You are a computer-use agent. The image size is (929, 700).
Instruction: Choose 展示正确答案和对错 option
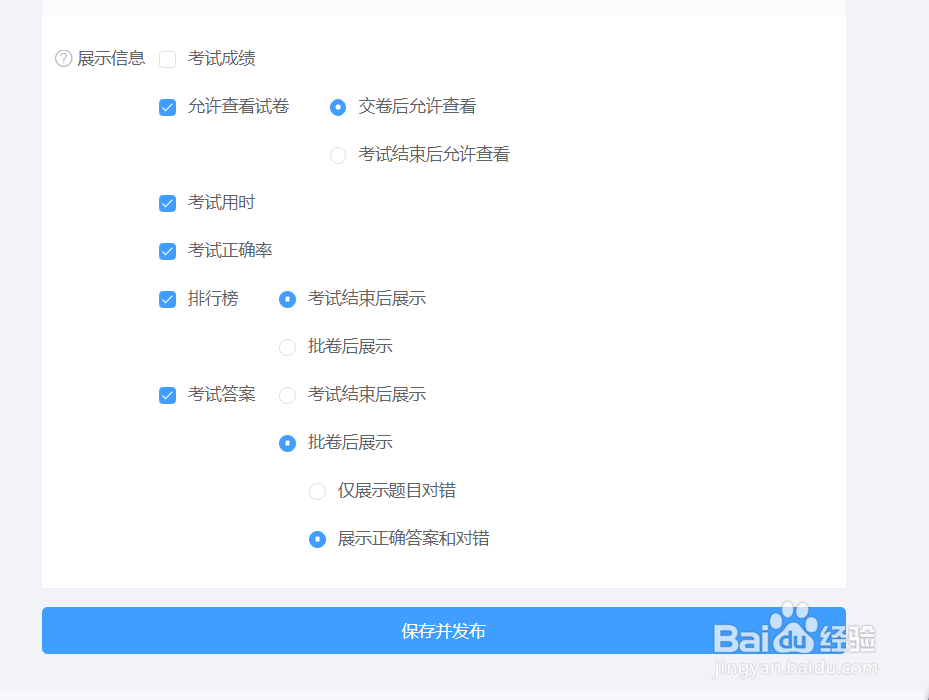pos(317,539)
